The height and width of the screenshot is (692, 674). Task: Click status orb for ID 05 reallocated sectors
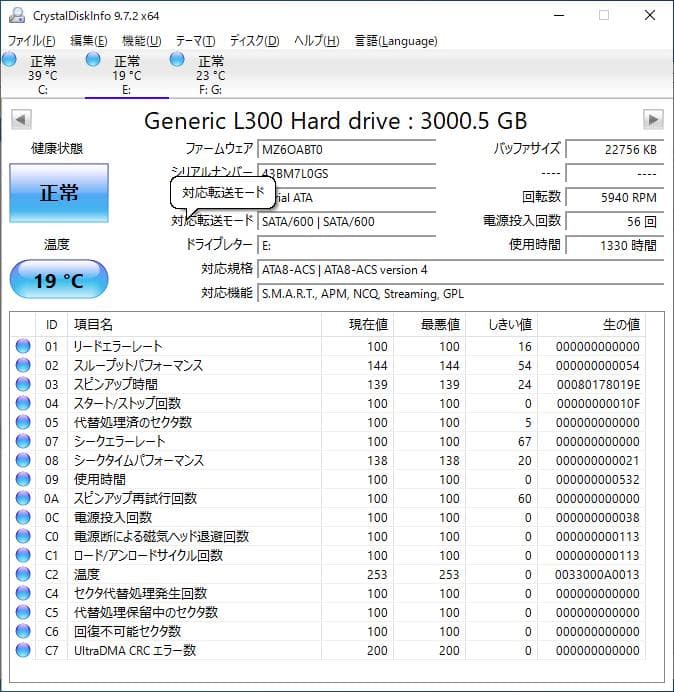(23, 422)
